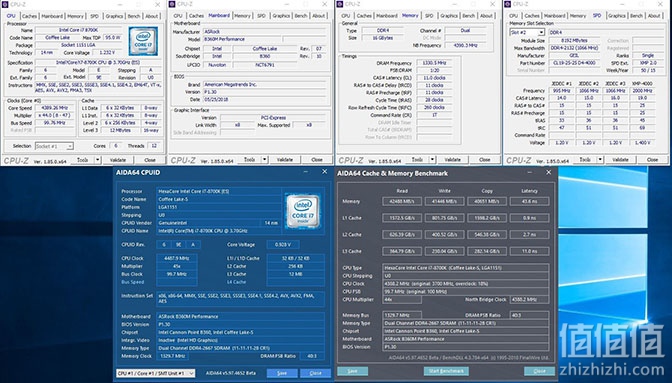Click the BIOS date value "05/25/2018"
Image resolution: width=672 pixels, height=383 pixels.
[x=264, y=99]
